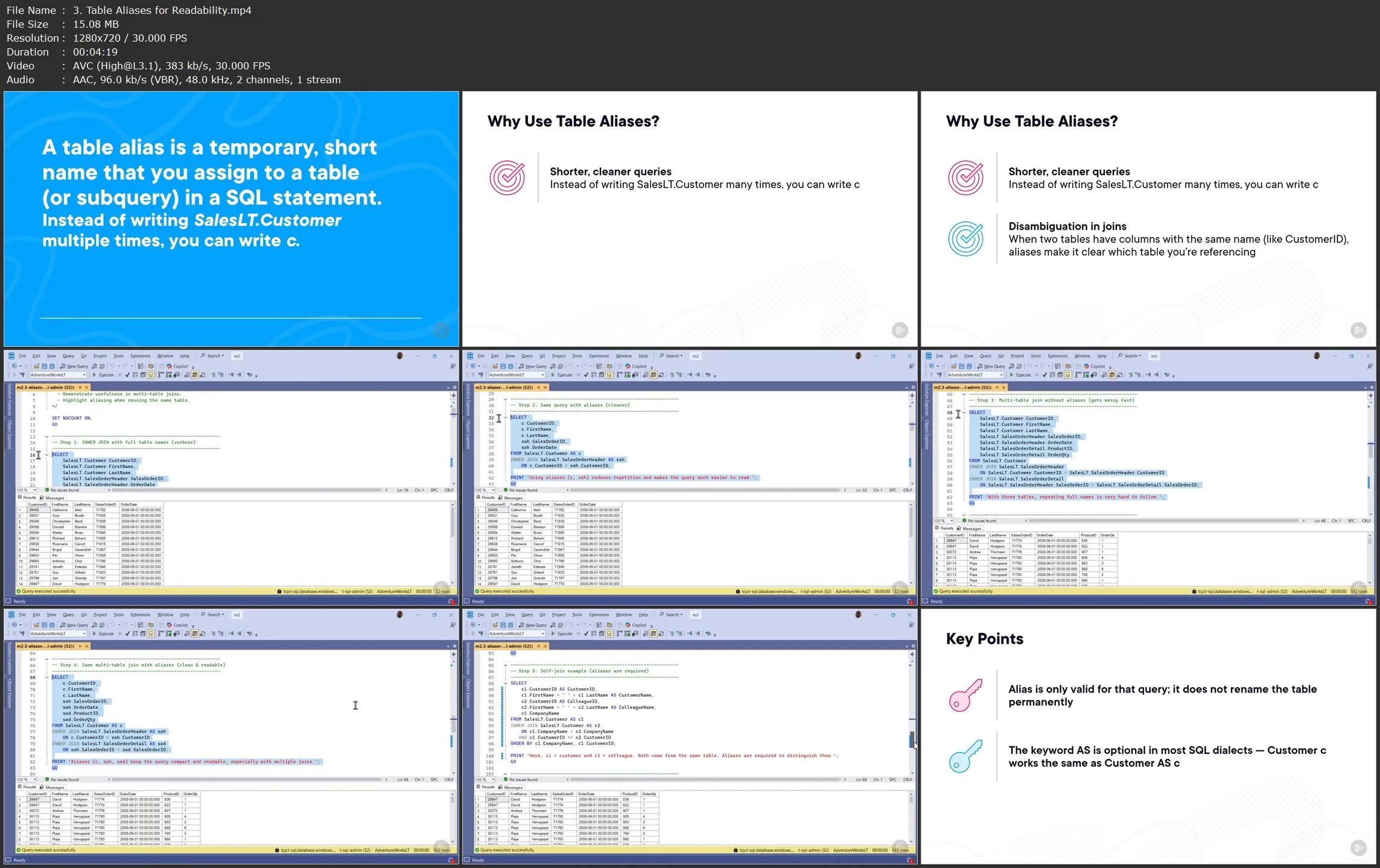Collapse the SELECT block at line 88 in the Step 5 editor
The image size is (1380, 868).
505,683
